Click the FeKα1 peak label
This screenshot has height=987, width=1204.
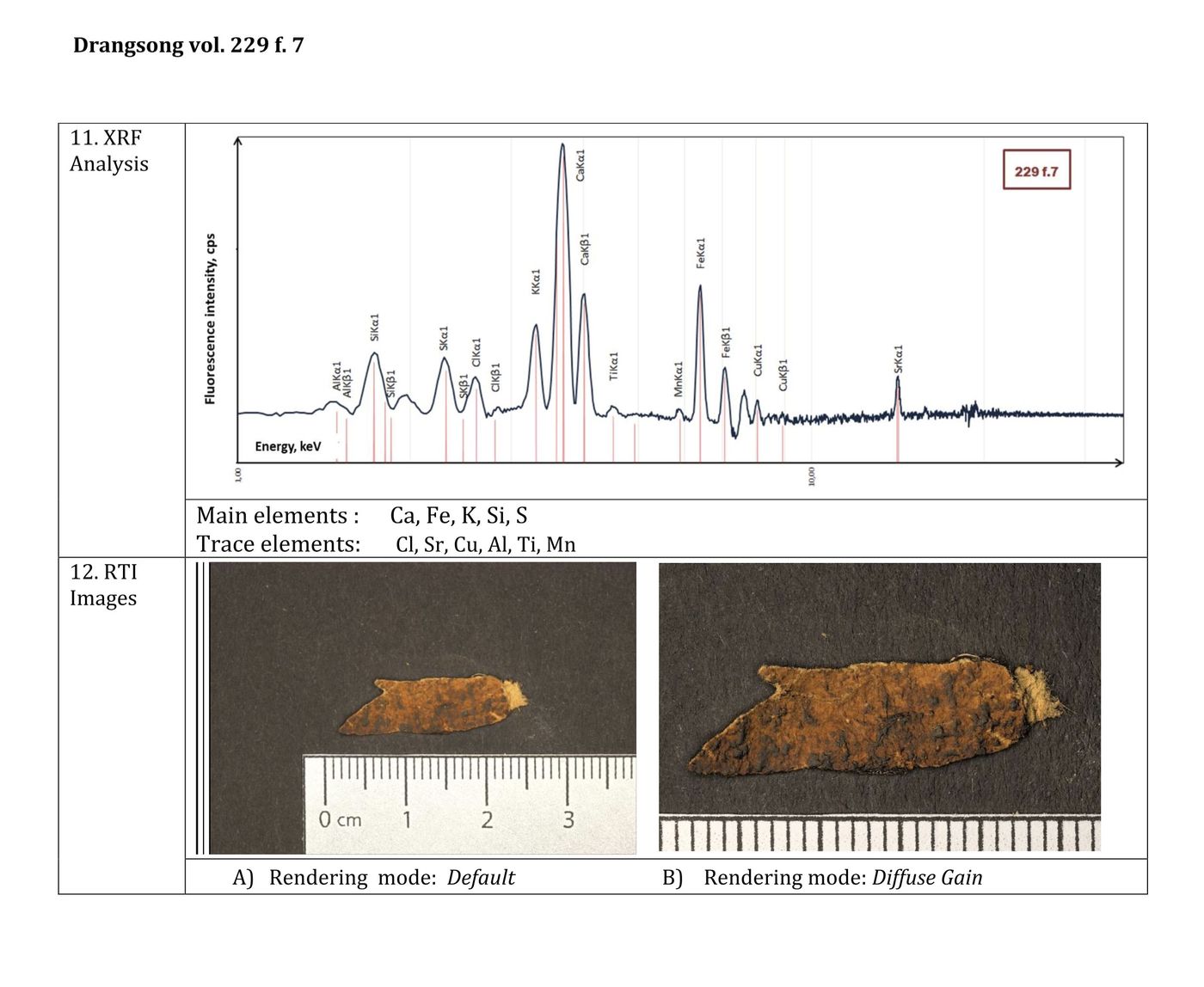coord(700,254)
